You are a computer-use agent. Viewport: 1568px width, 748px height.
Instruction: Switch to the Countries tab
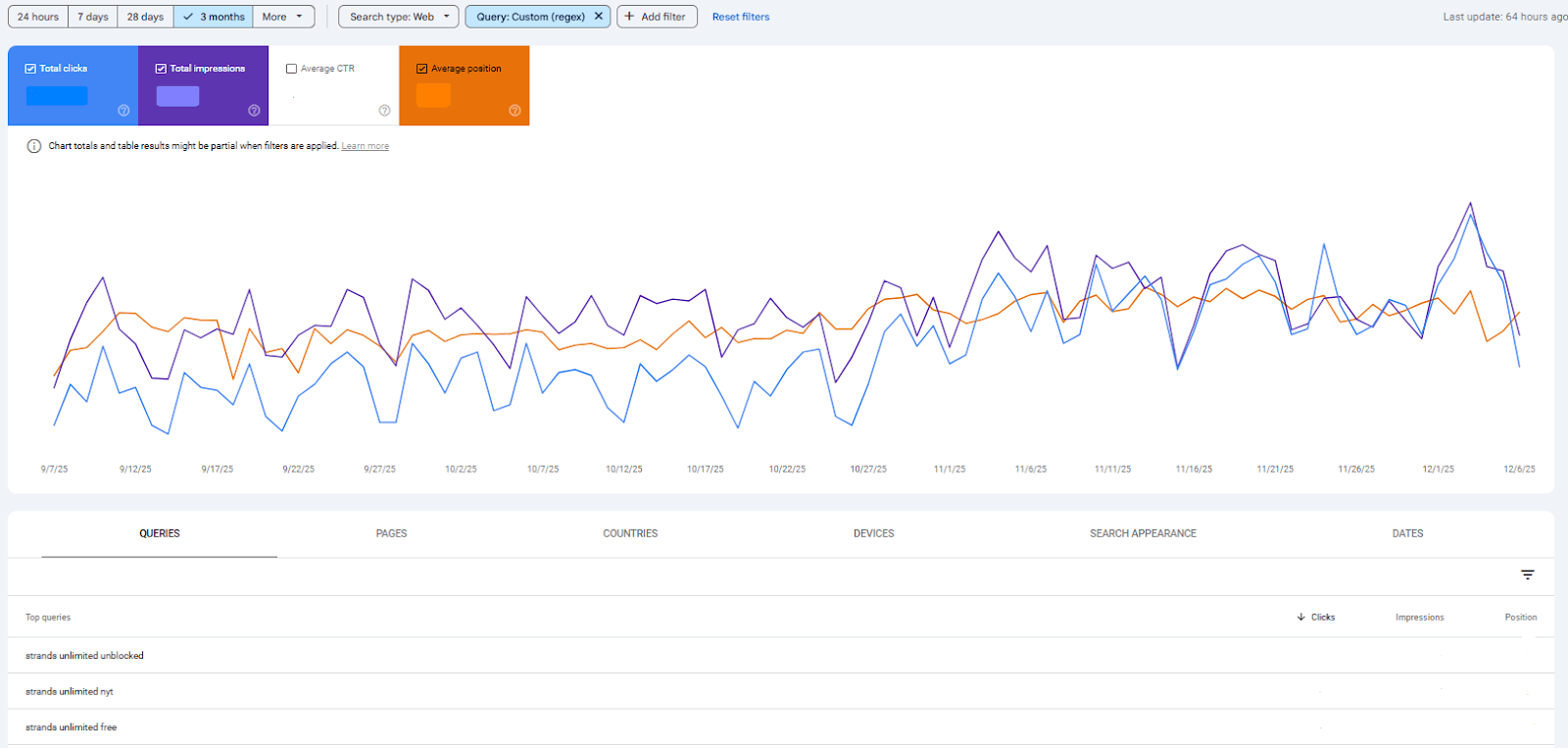tap(630, 533)
